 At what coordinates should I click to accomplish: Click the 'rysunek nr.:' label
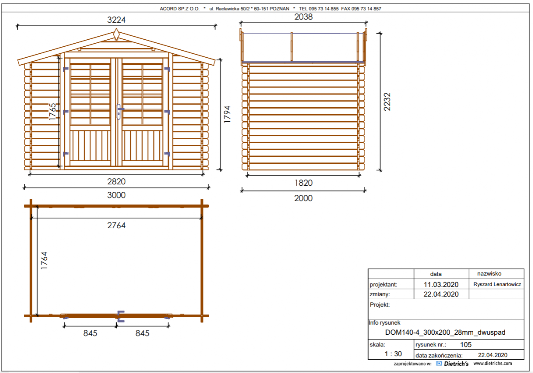point(430,345)
